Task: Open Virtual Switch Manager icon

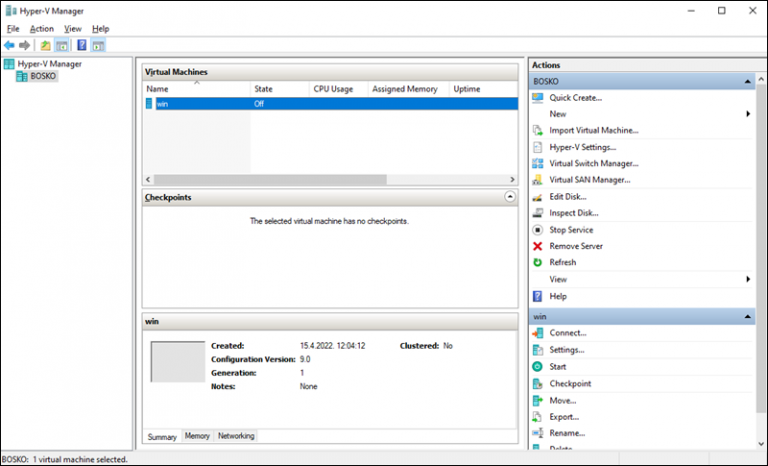Action: [538, 164]
